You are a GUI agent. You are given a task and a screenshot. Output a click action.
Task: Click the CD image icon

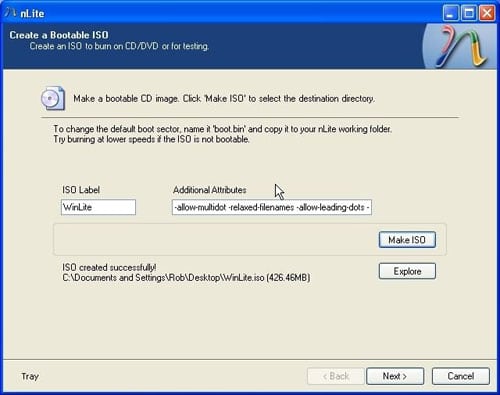point(53,98)
